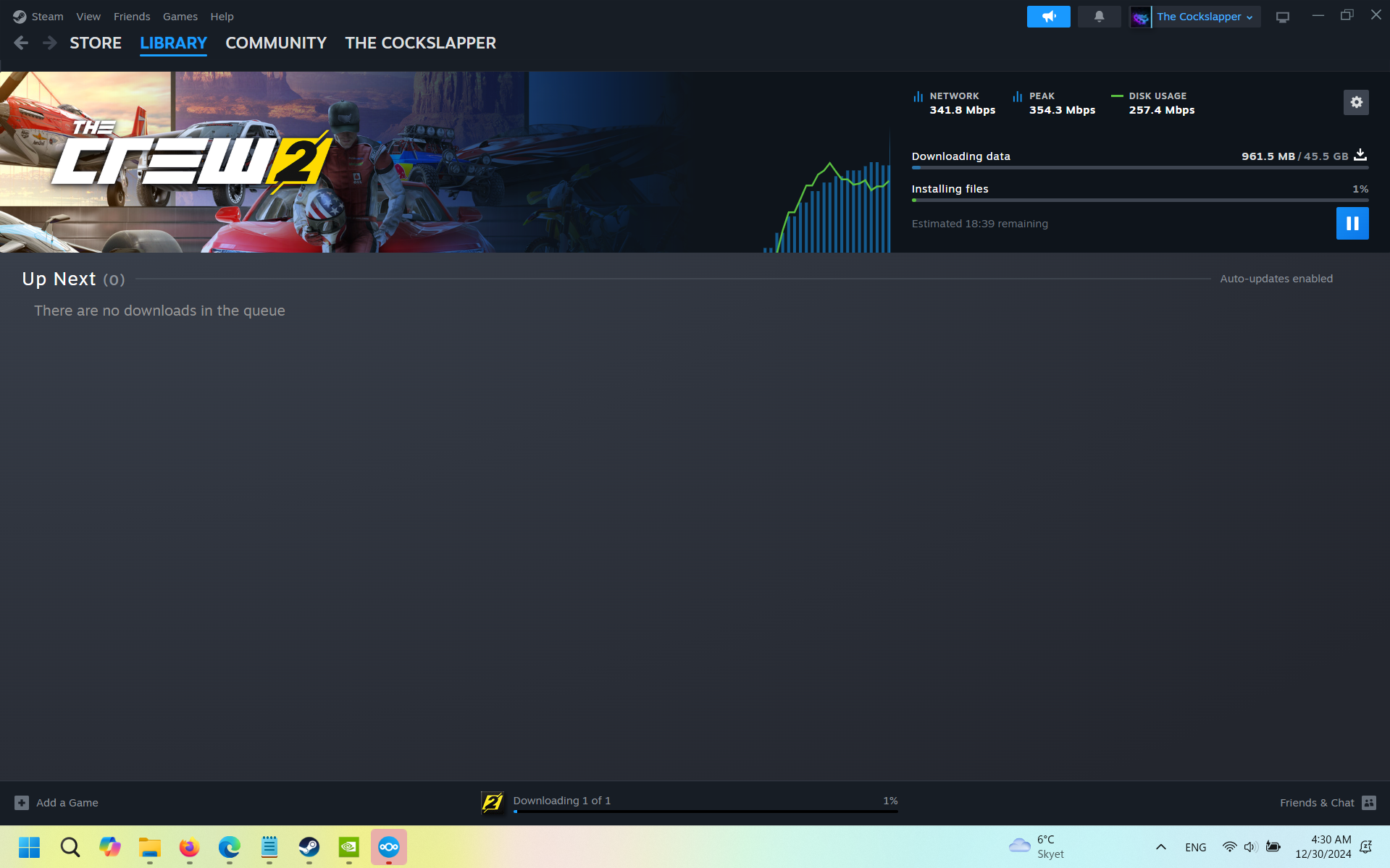Image resolution: width=1390 pixels, height=868 pixels.
Task: Show hidden system tray icons
Action: (1160, 847)
